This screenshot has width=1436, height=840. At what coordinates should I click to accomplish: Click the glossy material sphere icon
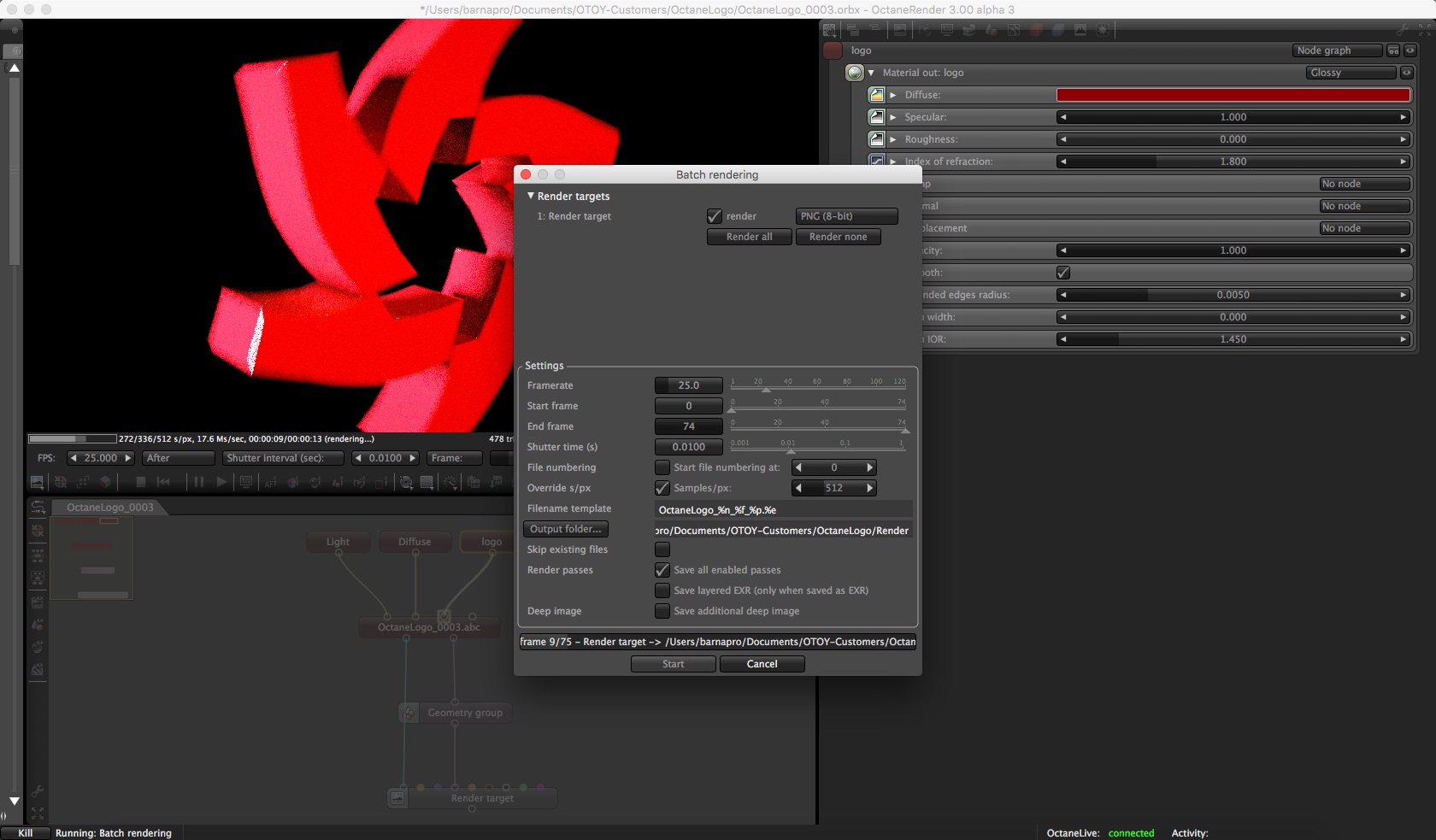[x=855, y=73]
